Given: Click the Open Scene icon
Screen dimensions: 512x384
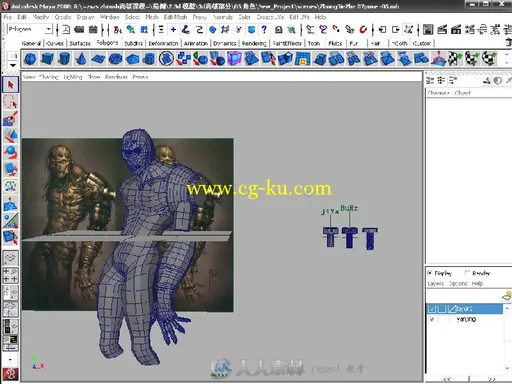Looking at the screenshot, I should coord(79,30).
